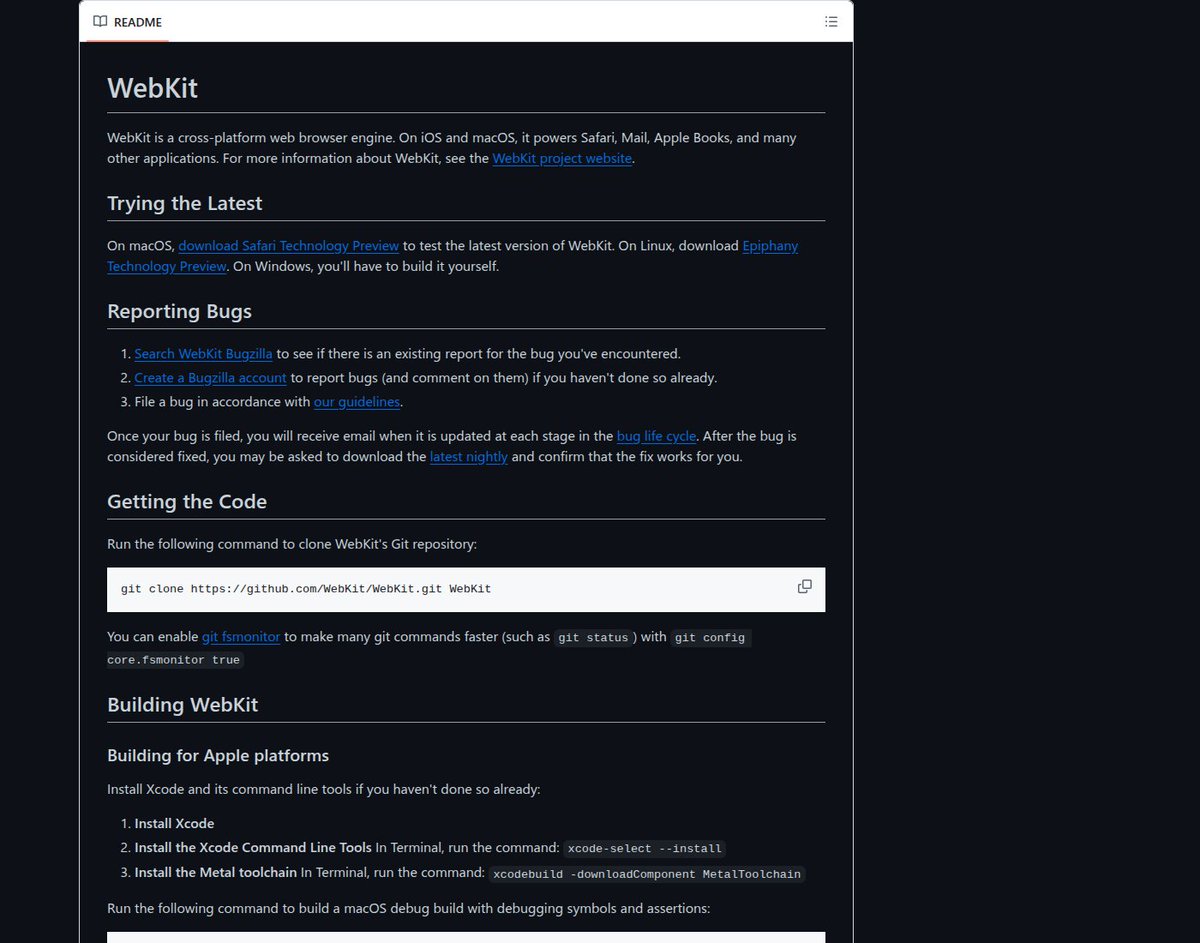
Task: Open the our guidelines link
Action: (357, 402)
